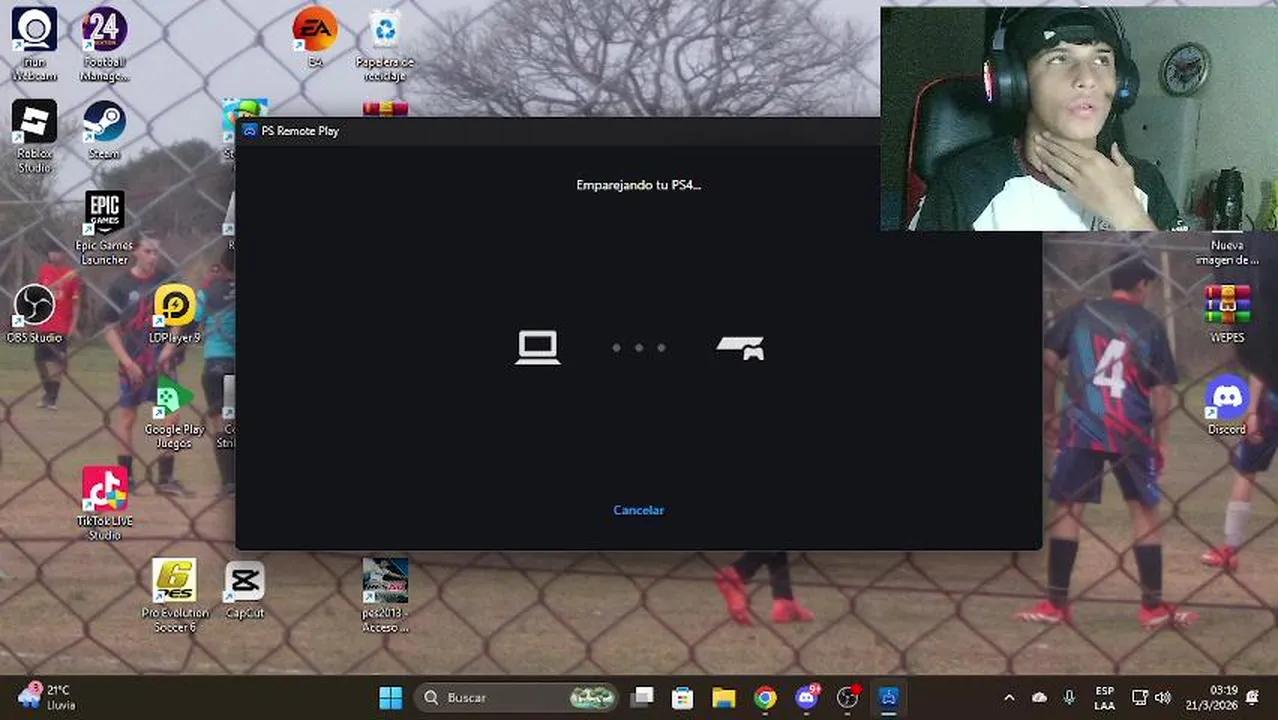Open the ESP LAA keyboard language switcher
Image resolution: width=1278 pixels, height=720 pixels.
coord(1104,698)
